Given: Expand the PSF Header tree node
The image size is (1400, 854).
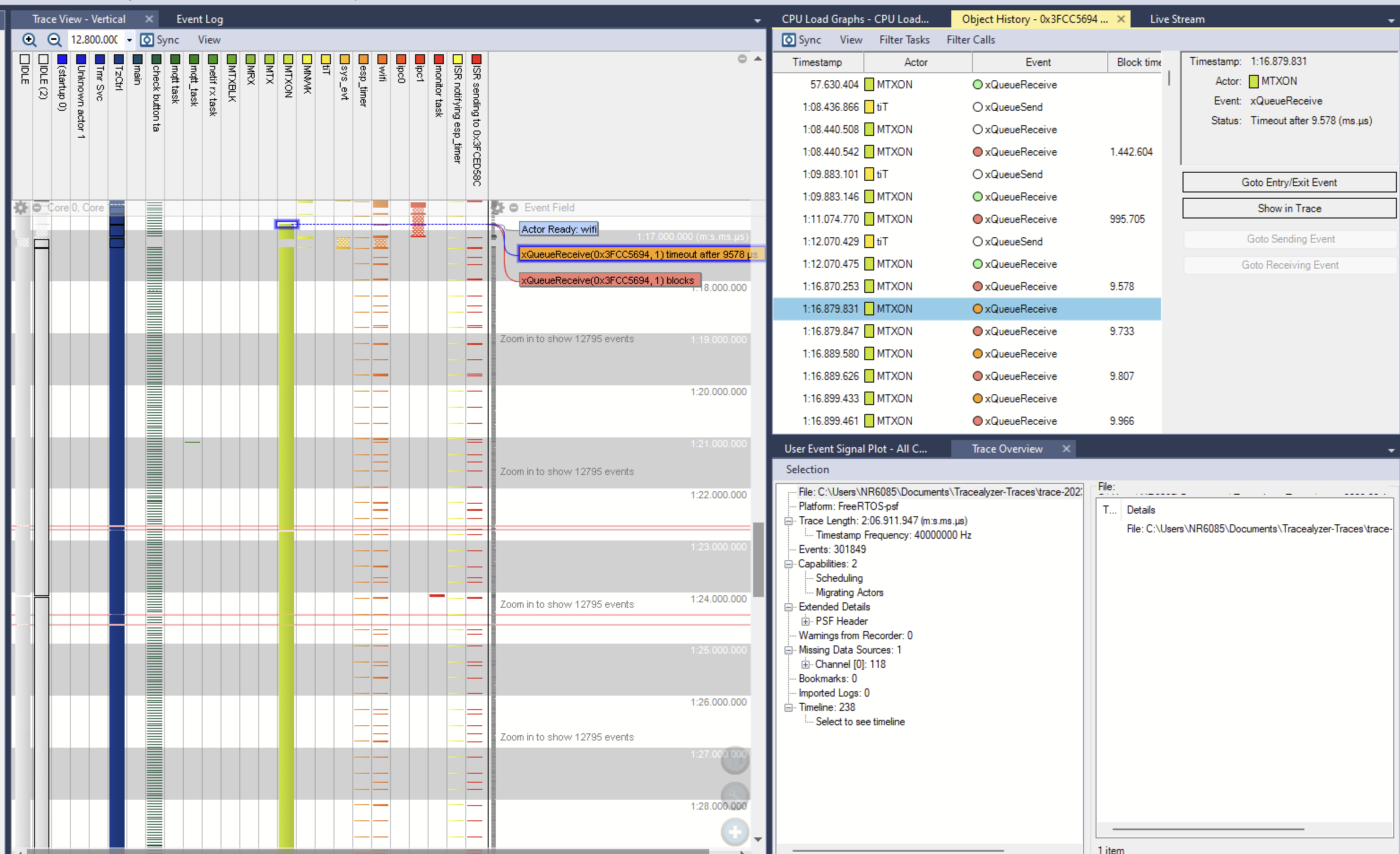Looking at the screenshot, I should tap(805, 621).
